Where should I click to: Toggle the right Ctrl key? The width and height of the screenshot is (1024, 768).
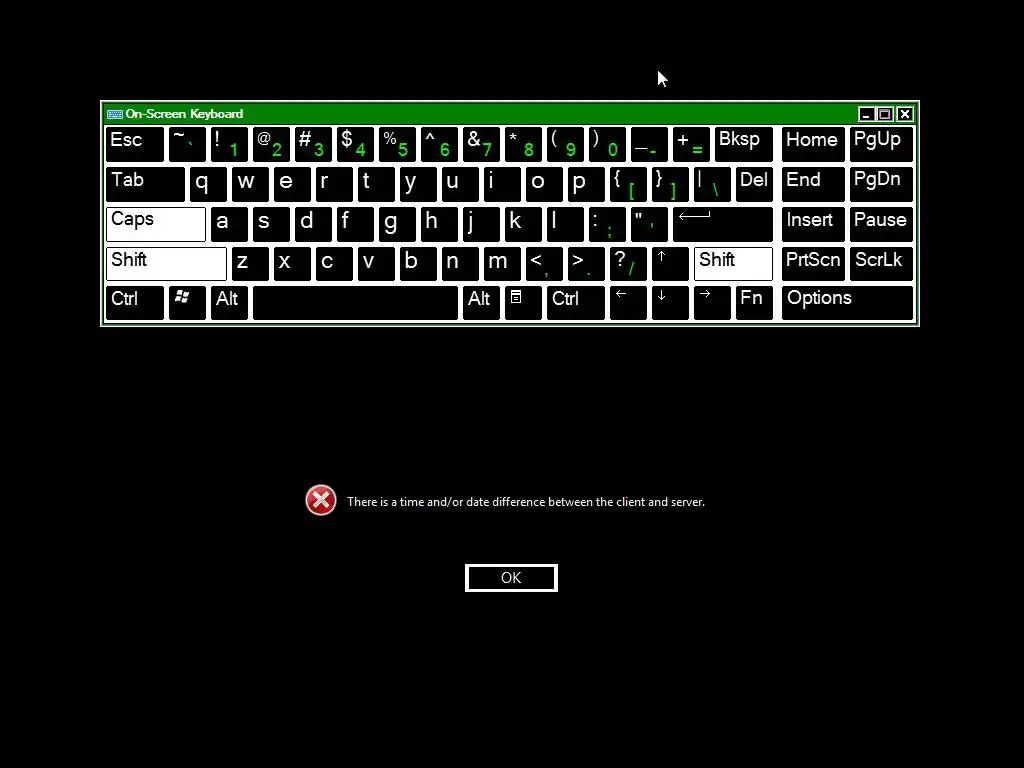point(576,303)
